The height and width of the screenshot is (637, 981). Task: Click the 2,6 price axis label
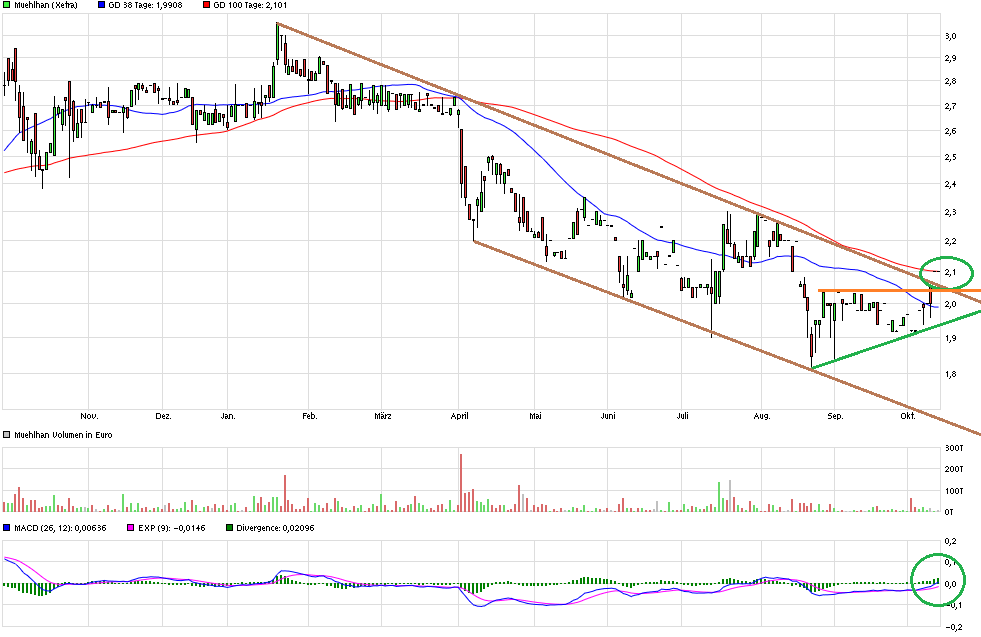951,131
